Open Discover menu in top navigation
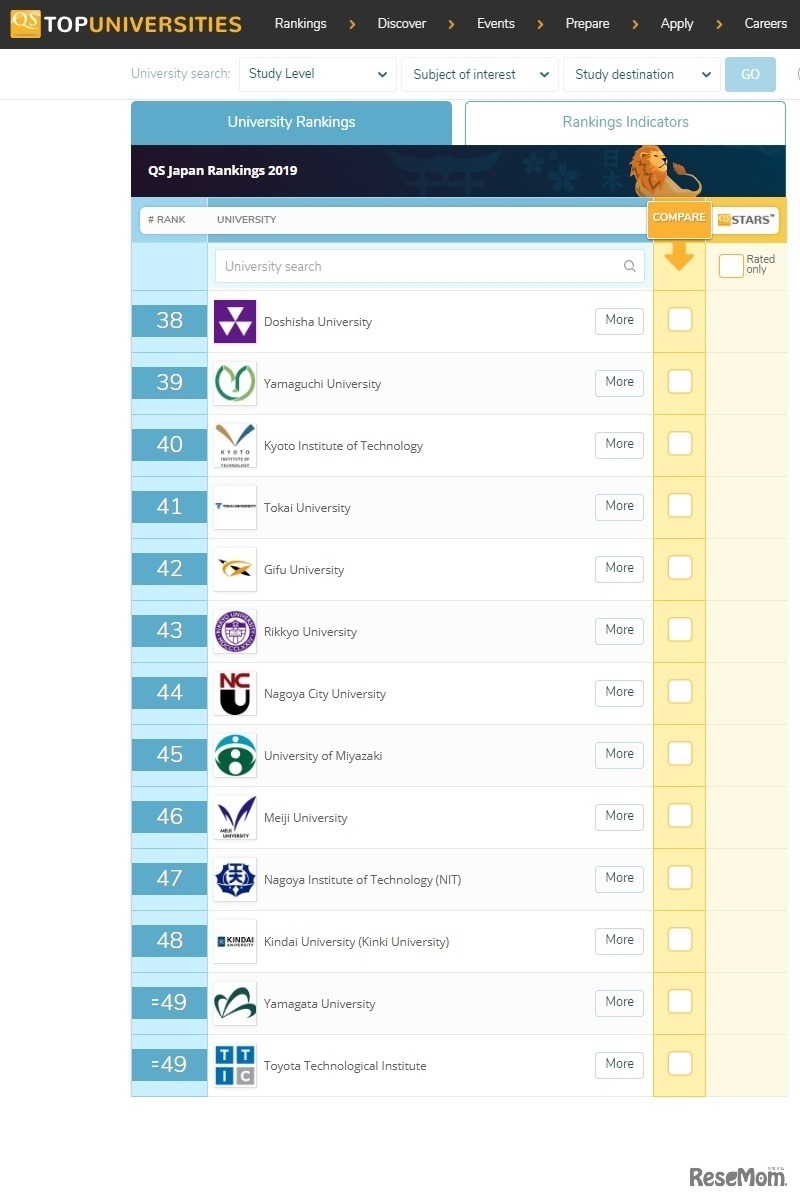The image size is (800, 1200). (x=402, y=23)
